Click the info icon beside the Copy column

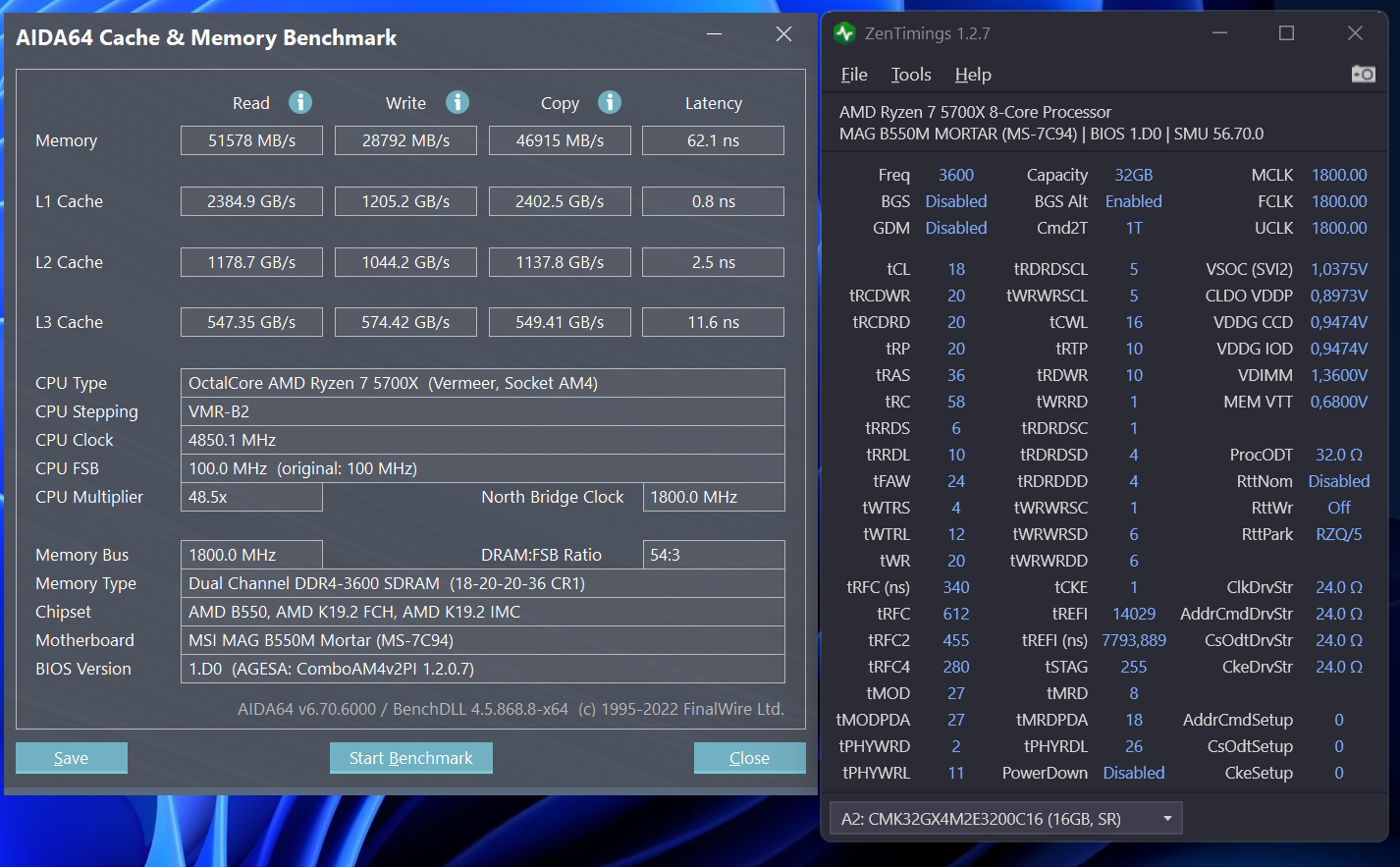click(610, 102)
